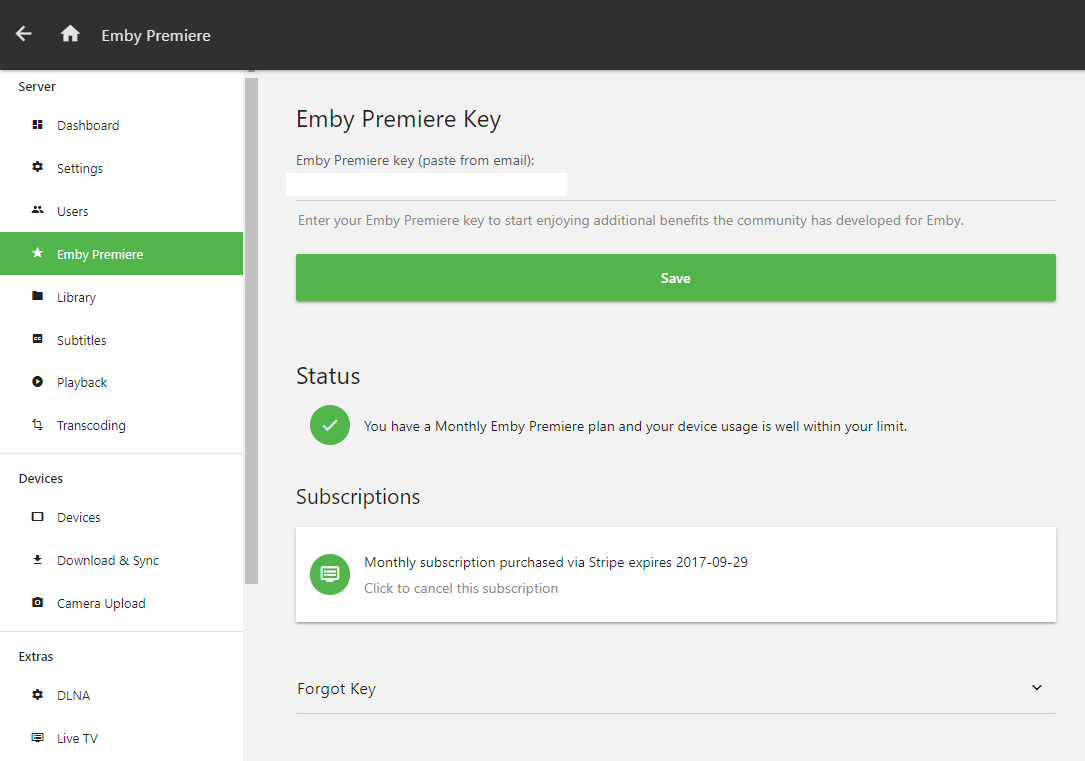
Task: Open the Subtitles section
Action: [x=122, y=340]
